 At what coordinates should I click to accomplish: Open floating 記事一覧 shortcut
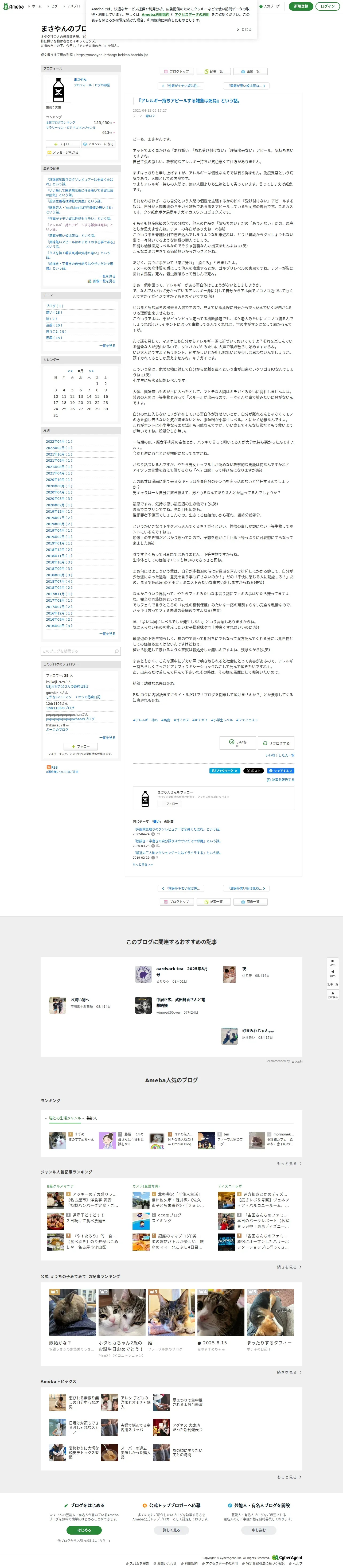(x=333, y=984)
